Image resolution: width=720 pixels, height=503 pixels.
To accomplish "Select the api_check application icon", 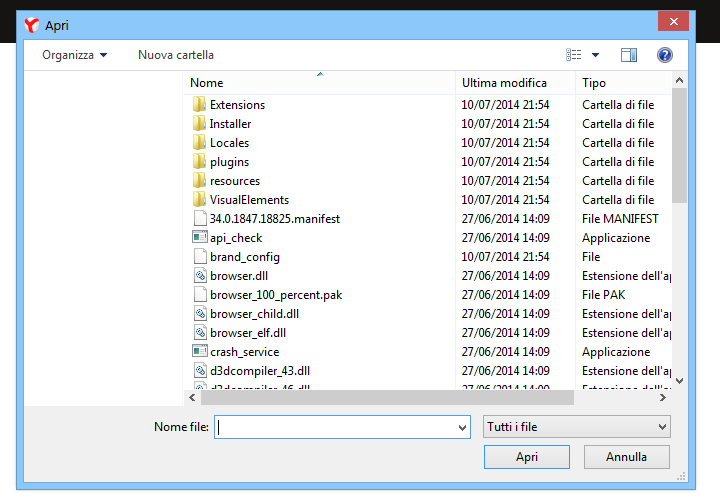I will 199,237.
